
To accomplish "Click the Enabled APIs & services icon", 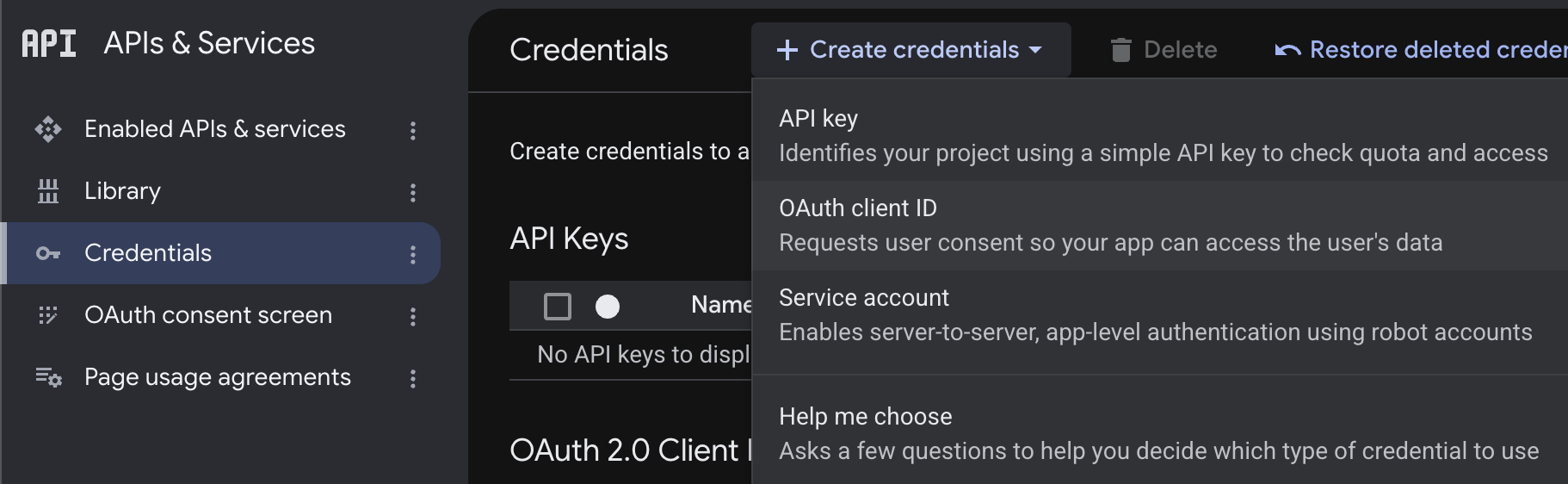I will tap(48, 129).
